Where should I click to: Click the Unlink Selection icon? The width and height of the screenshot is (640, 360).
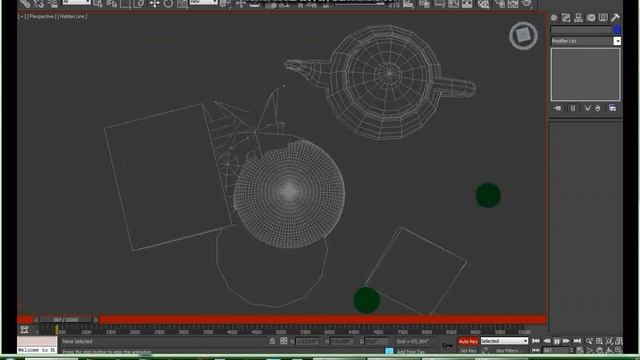tap(39, 4)
